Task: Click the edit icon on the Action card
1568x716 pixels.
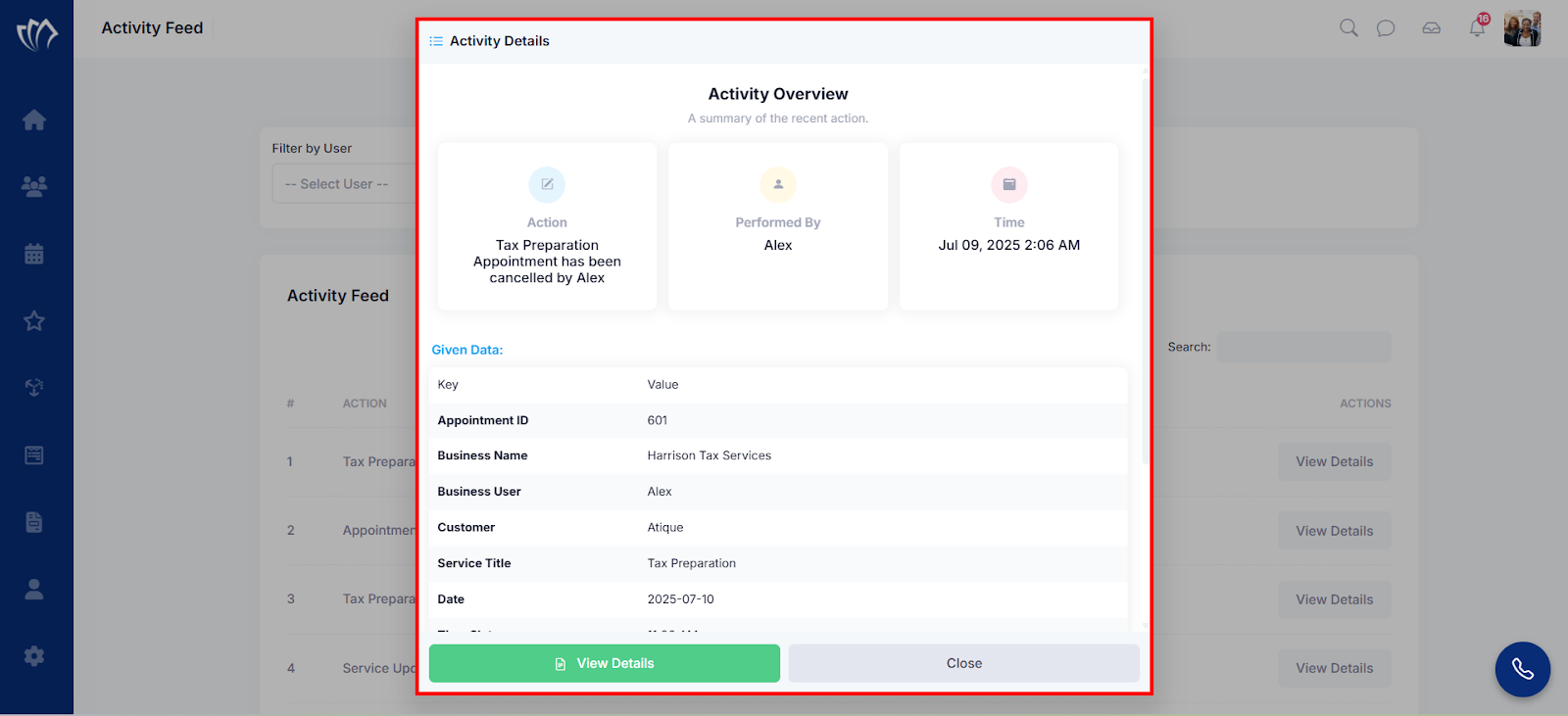Action: point(547,184)
